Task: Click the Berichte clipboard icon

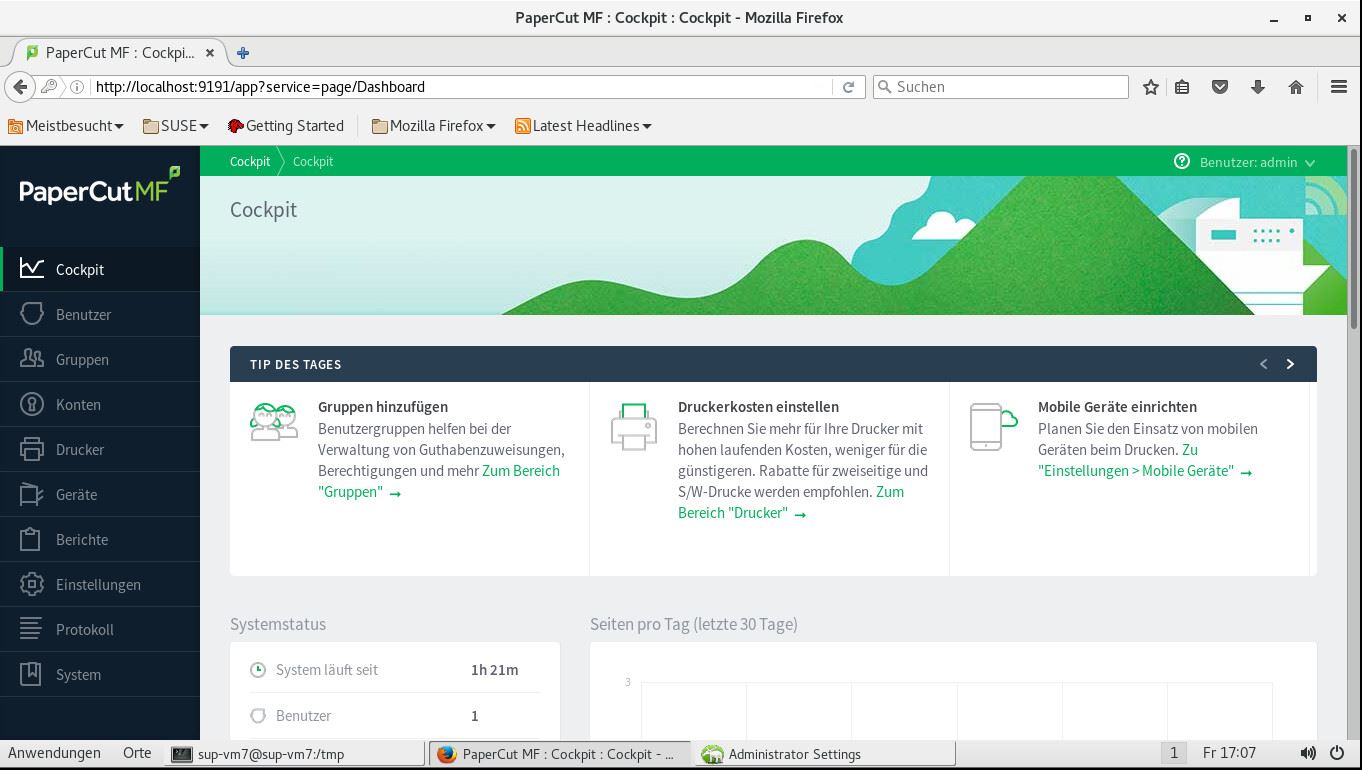Action: coord(32,540)
